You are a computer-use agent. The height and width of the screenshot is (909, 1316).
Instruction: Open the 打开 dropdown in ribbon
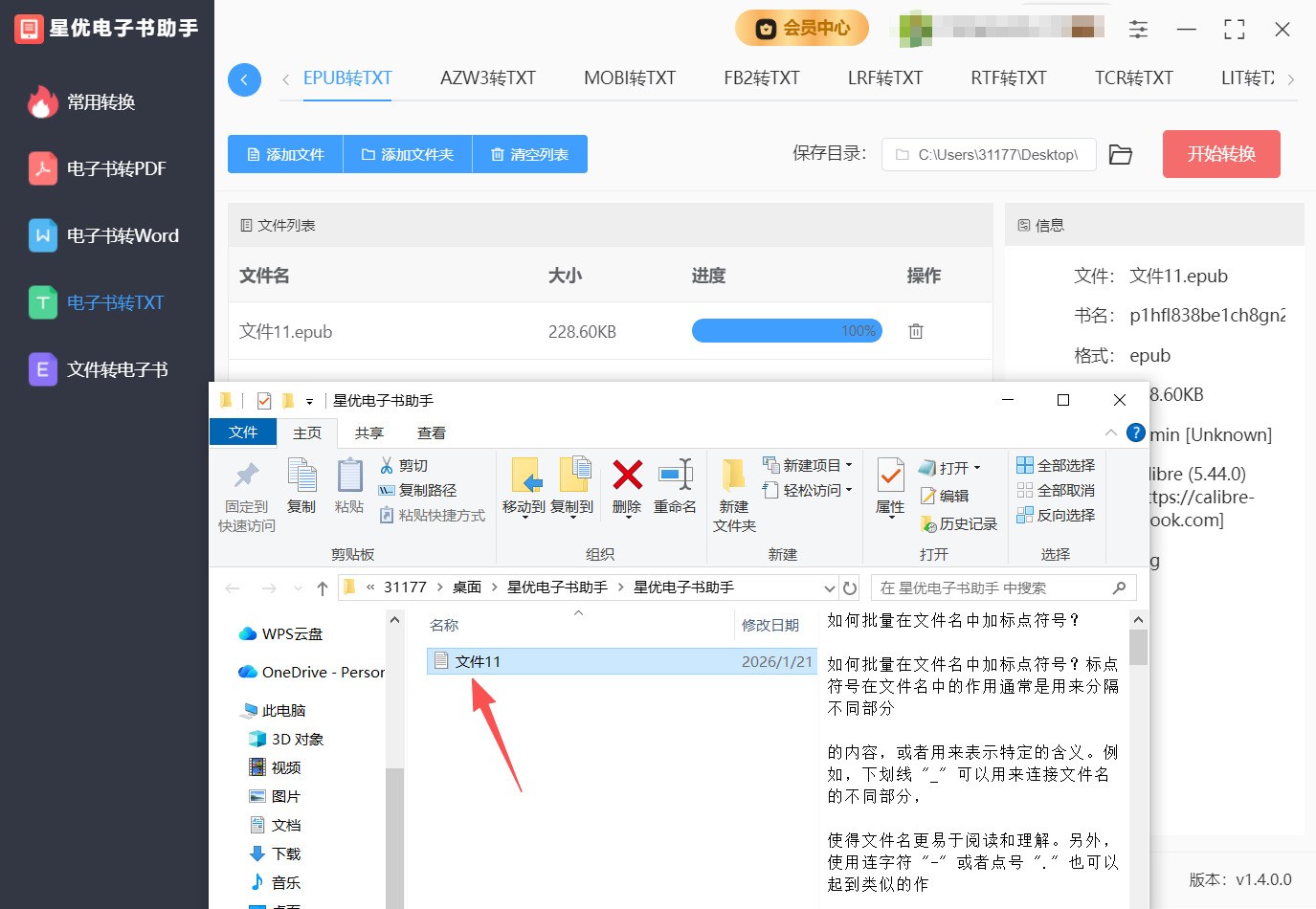coord(950,468)
